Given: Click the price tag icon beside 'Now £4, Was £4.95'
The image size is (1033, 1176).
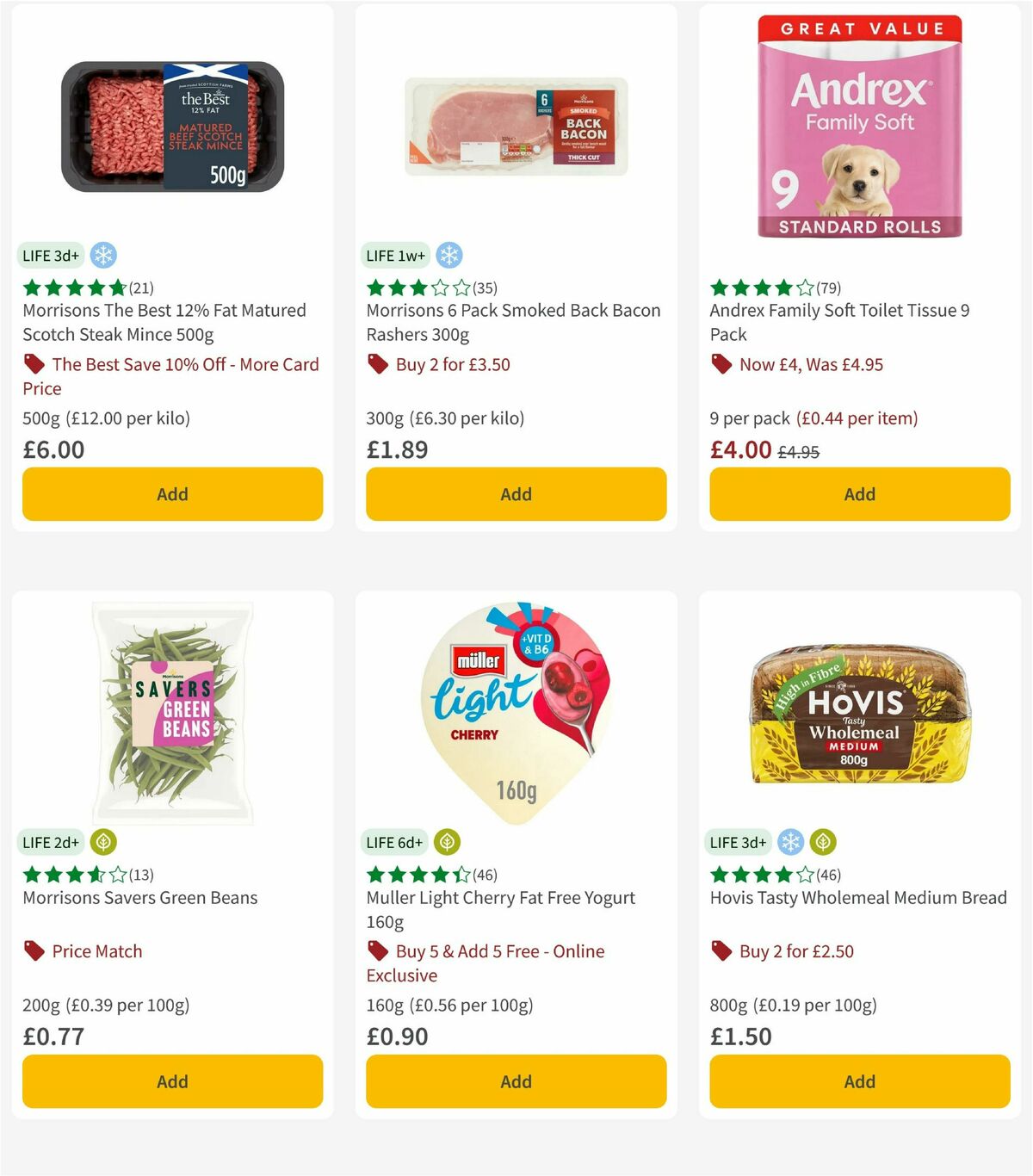Looking at the screenshot, I should 720,364.
